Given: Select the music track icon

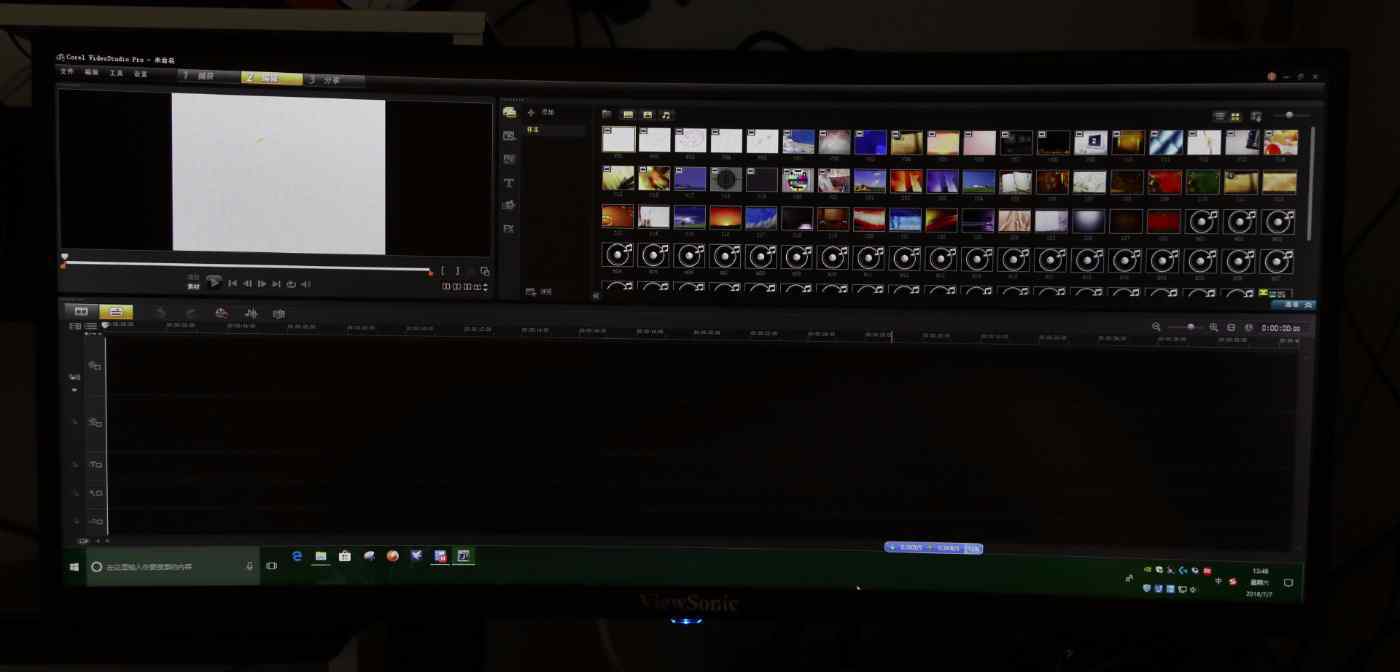Looking at the screenshot, I should point(95,521).
